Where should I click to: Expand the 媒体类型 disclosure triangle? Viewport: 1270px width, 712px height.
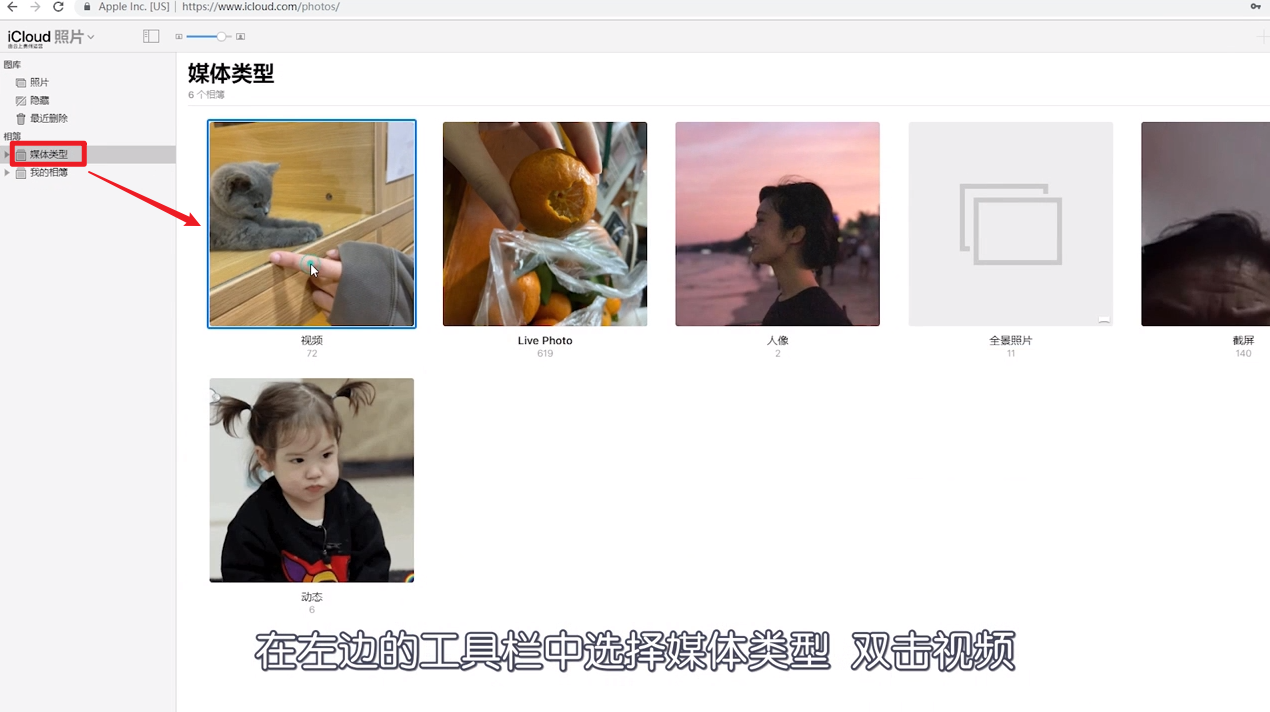7,154
